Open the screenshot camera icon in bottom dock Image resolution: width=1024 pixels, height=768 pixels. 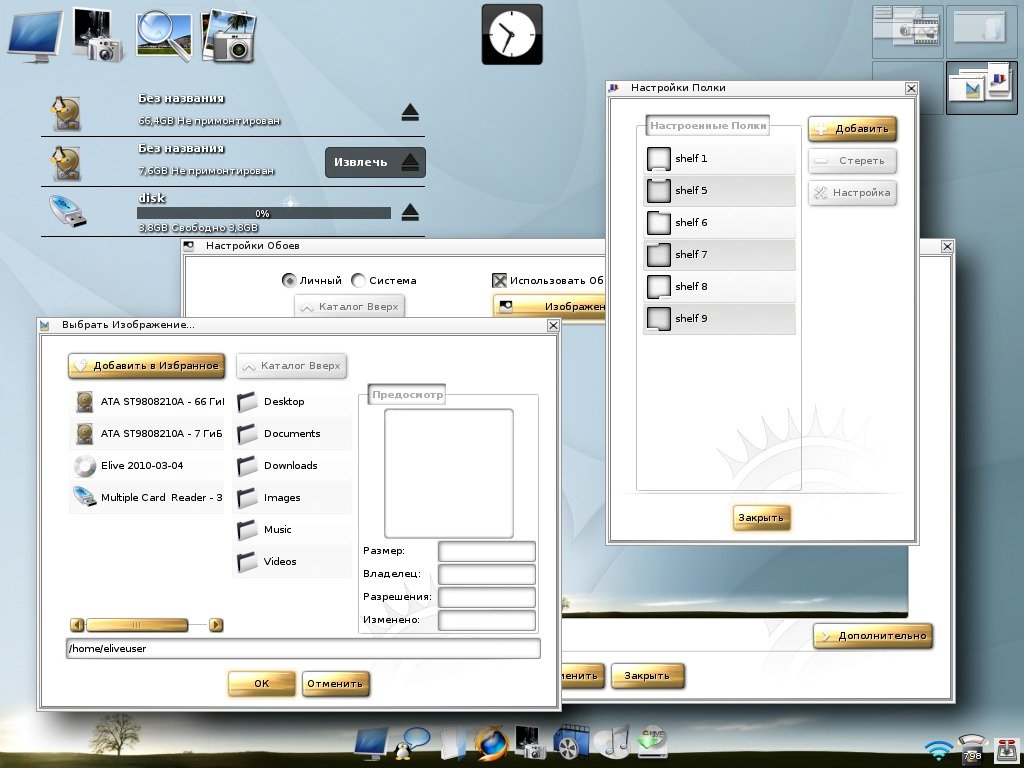click(x=531, y=743)
